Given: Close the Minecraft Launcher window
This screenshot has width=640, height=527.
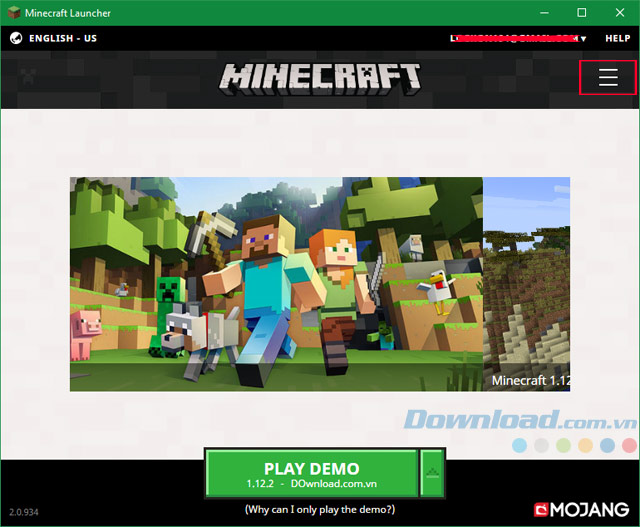Looking at the screenshot, I should click(x=620, y=13).
